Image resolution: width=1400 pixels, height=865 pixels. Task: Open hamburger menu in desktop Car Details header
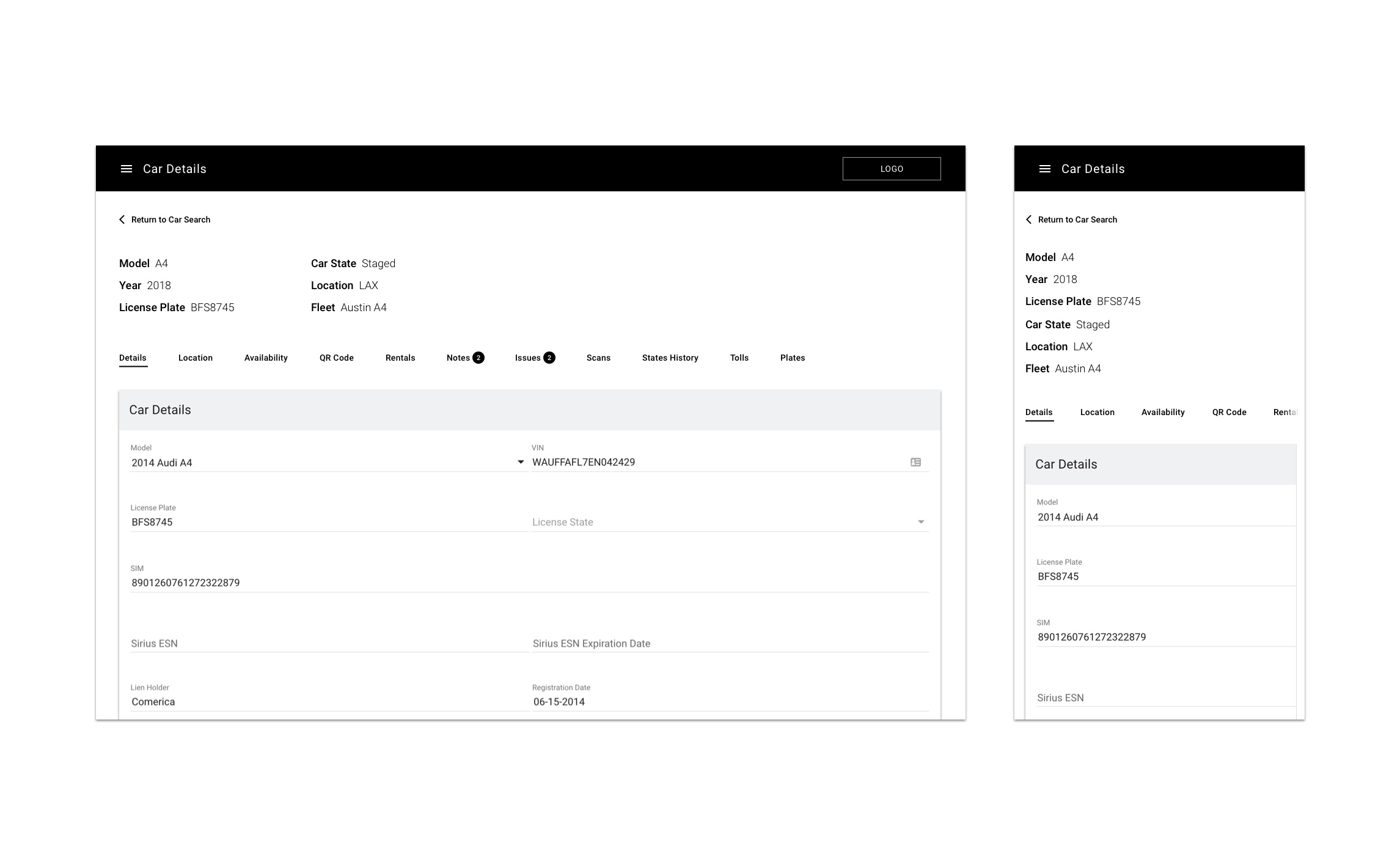[x=126, y=169]
